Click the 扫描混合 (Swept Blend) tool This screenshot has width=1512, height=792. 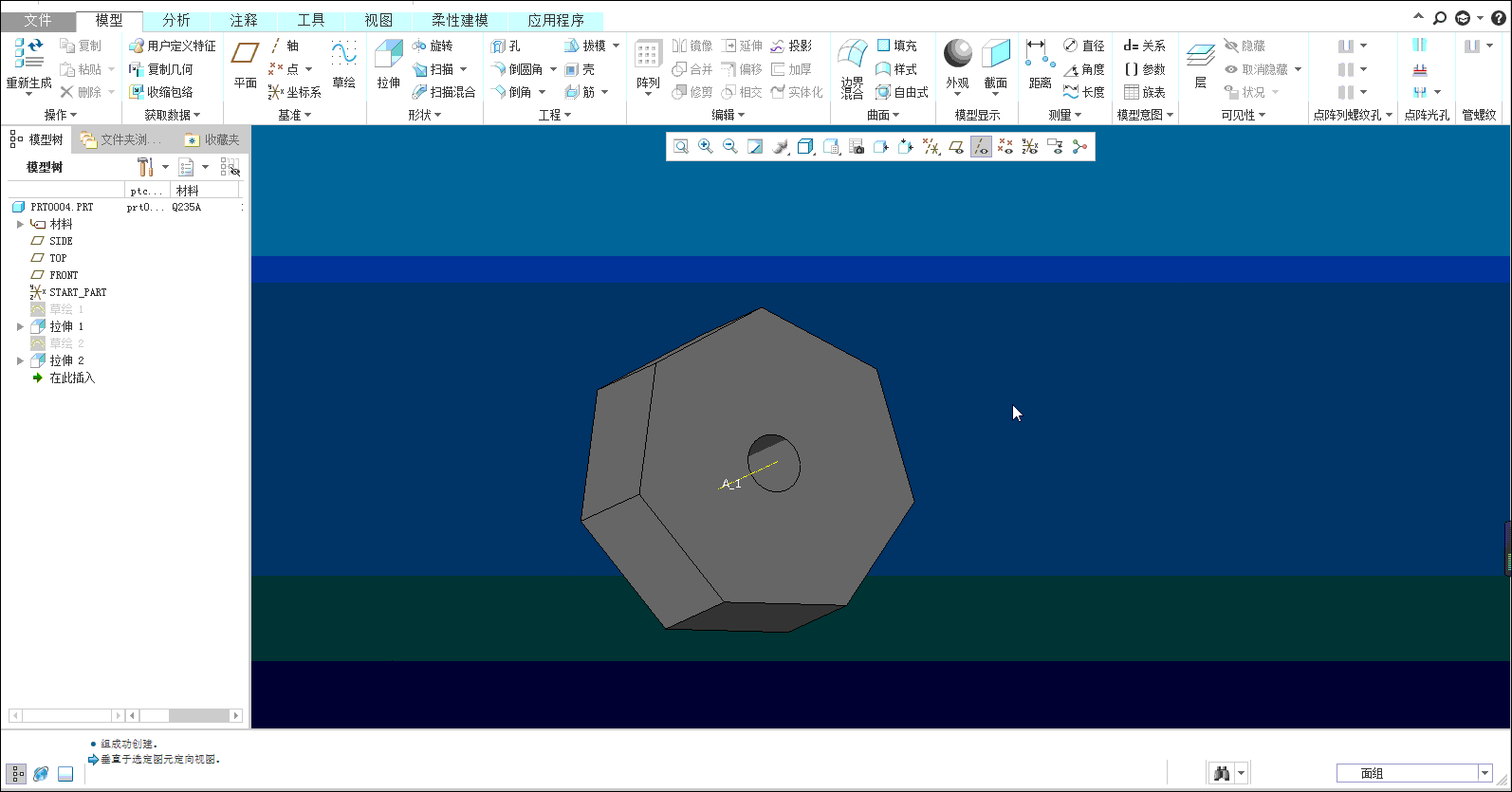(444, 92)
